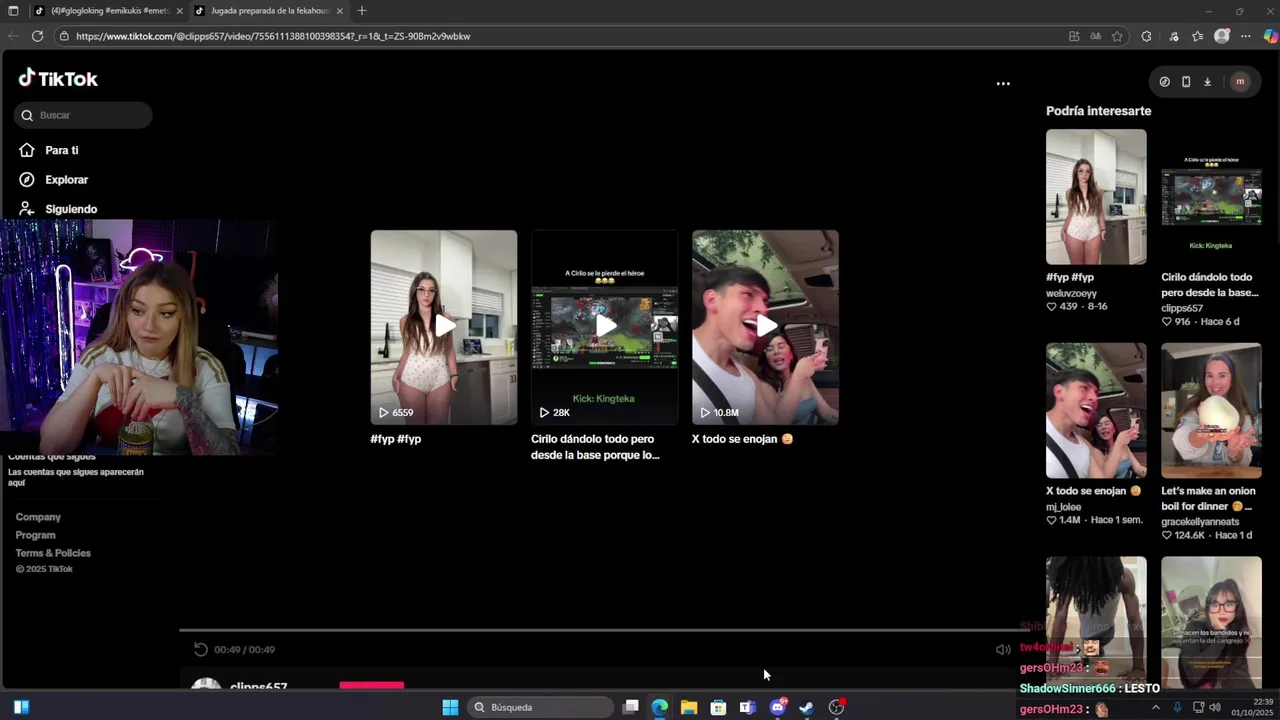Open the weluvzoeyy username
Screen dimensions: 1280x720
pyautogui.click(x=1071, y=293)
